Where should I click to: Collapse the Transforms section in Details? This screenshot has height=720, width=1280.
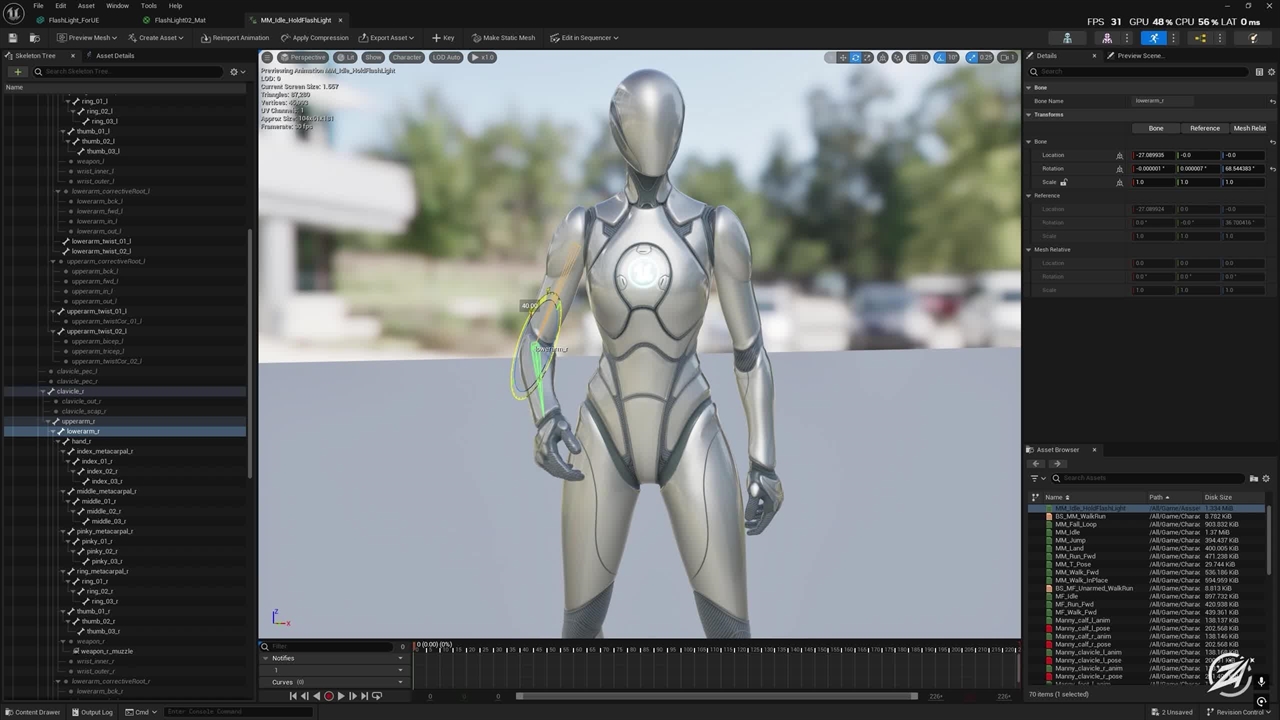coord(1028,114)
